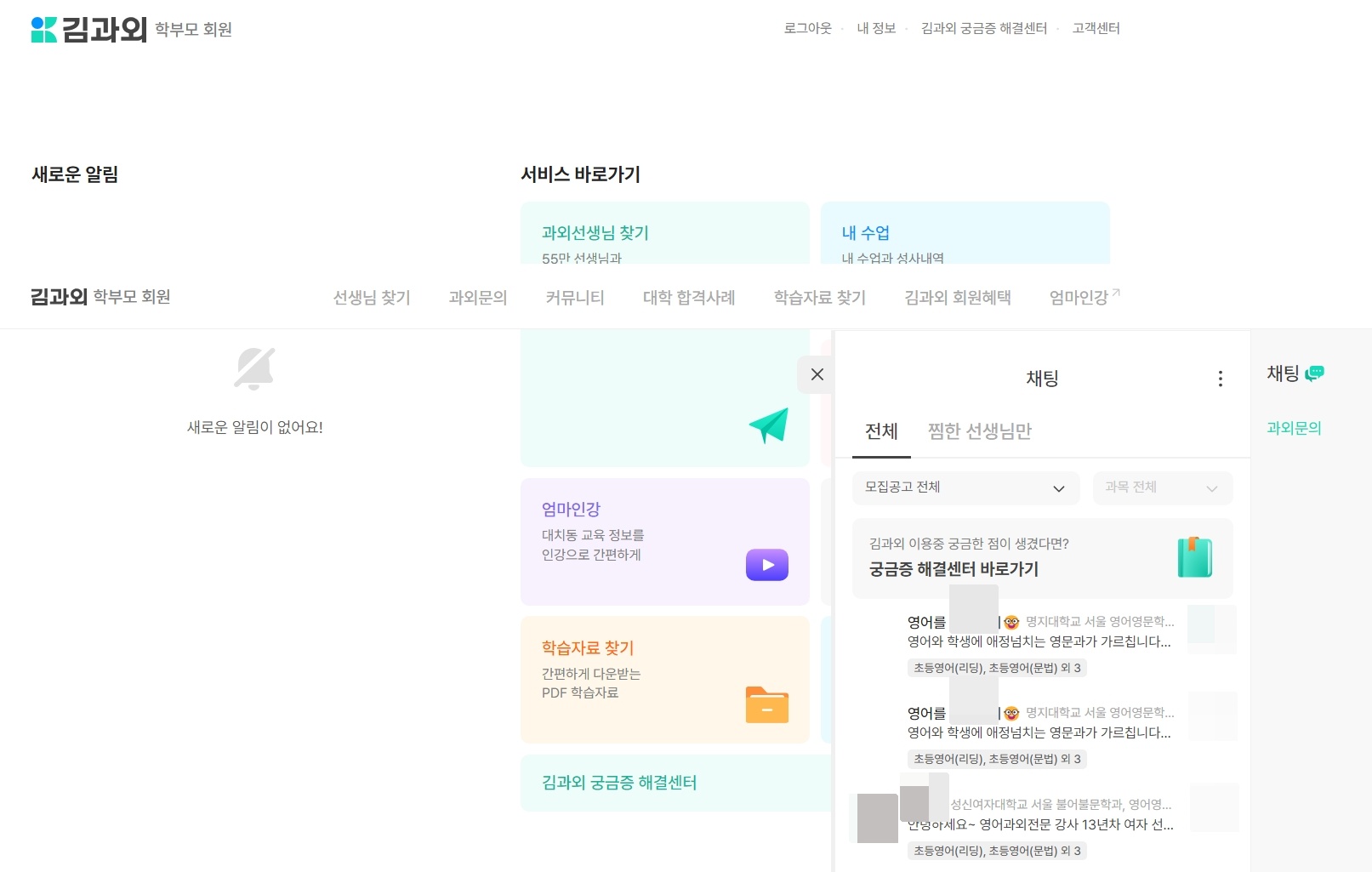
Task: Open 커뮤니티 menu item
Action: point(575,298)
